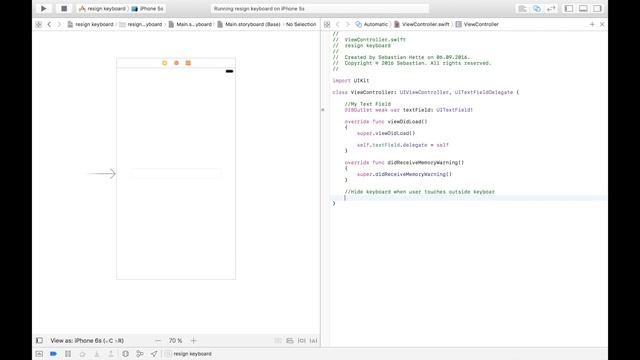Screen dimensions: 640x360
Task: Stop the running app
Action: pos(64,9)
